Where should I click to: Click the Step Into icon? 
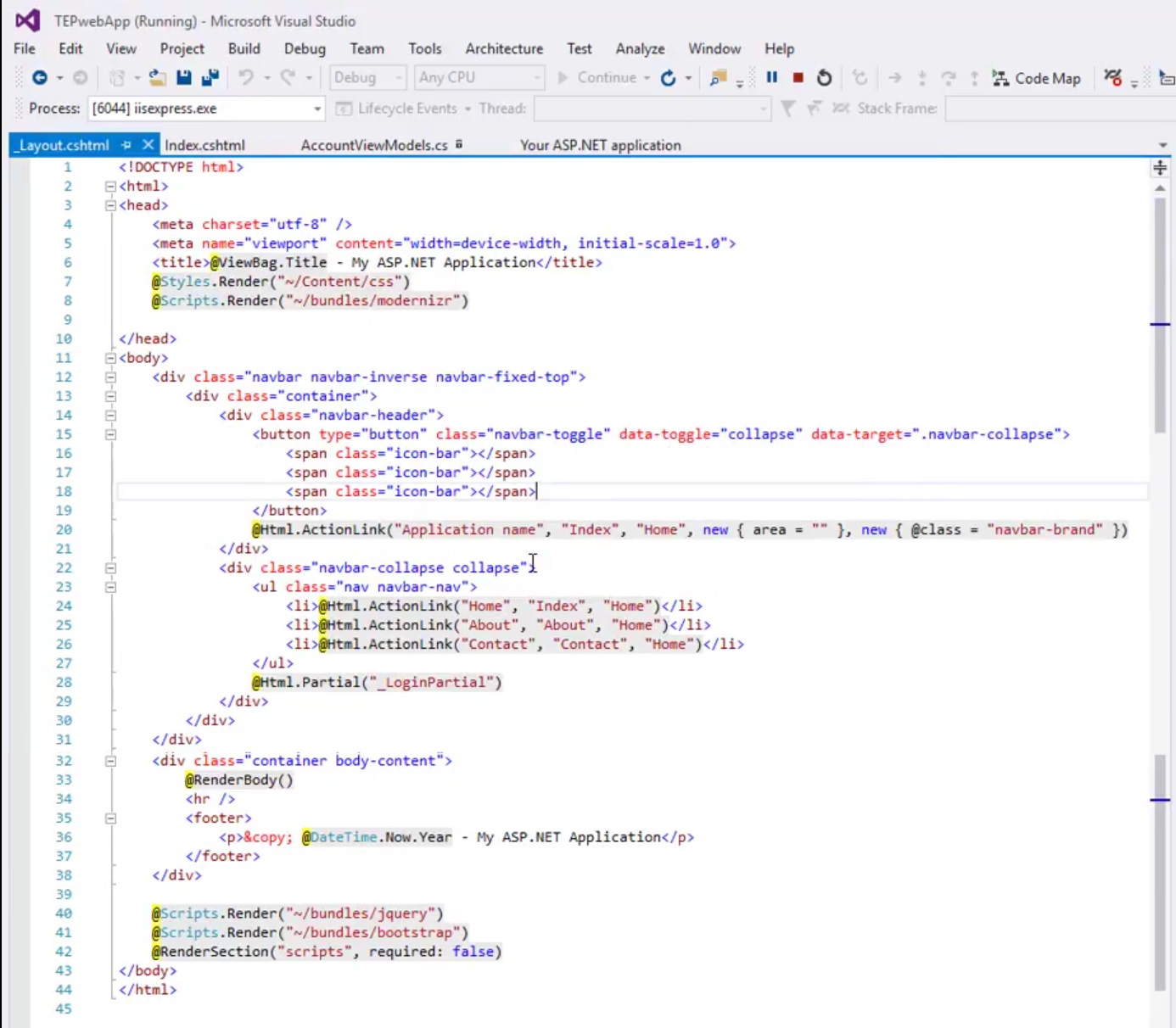coord(921,78)
